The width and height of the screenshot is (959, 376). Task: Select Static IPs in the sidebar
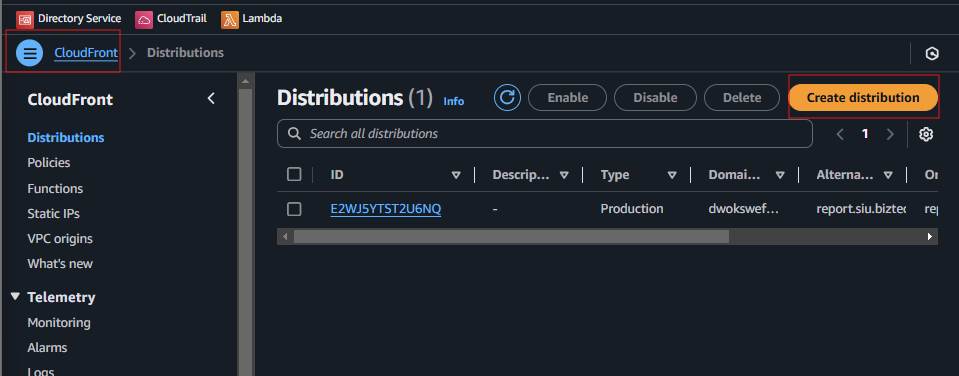click(x=53, y=214)
